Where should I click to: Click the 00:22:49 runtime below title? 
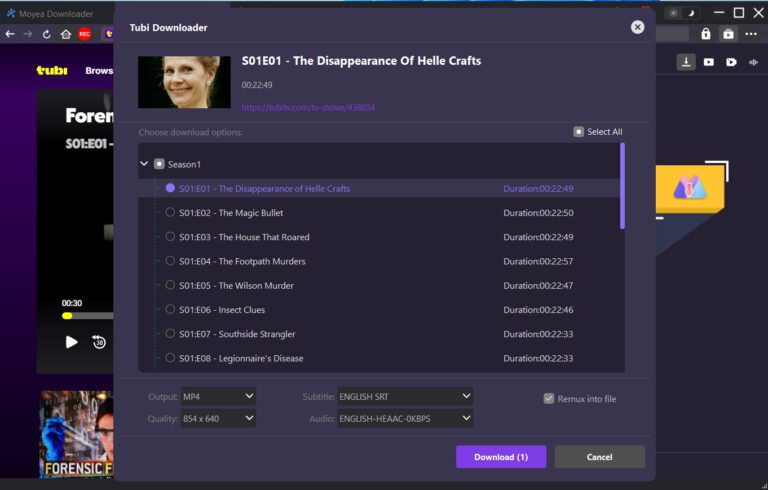coord(257,85)
